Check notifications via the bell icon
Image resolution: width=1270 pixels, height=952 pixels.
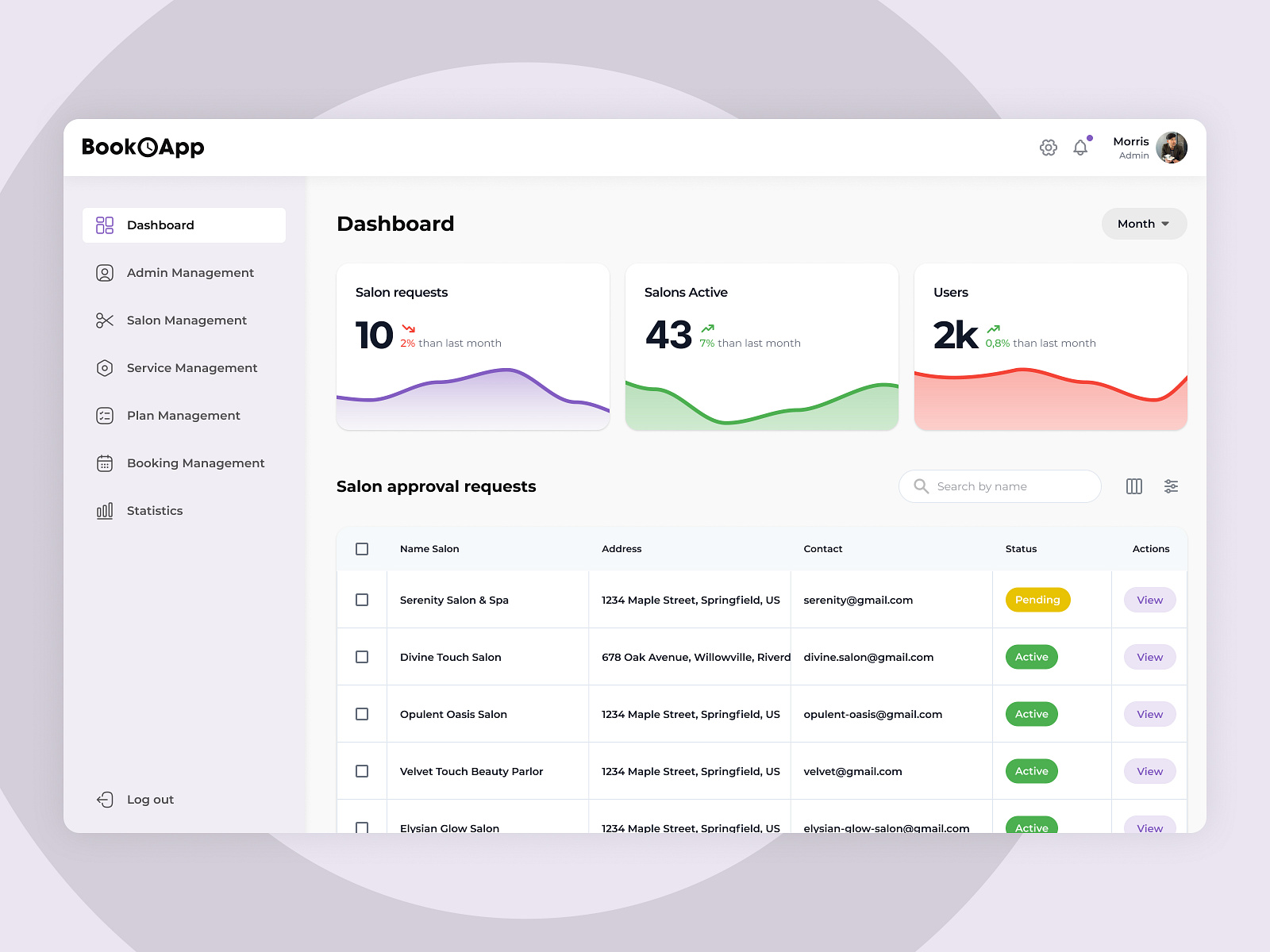[1080, 148]
